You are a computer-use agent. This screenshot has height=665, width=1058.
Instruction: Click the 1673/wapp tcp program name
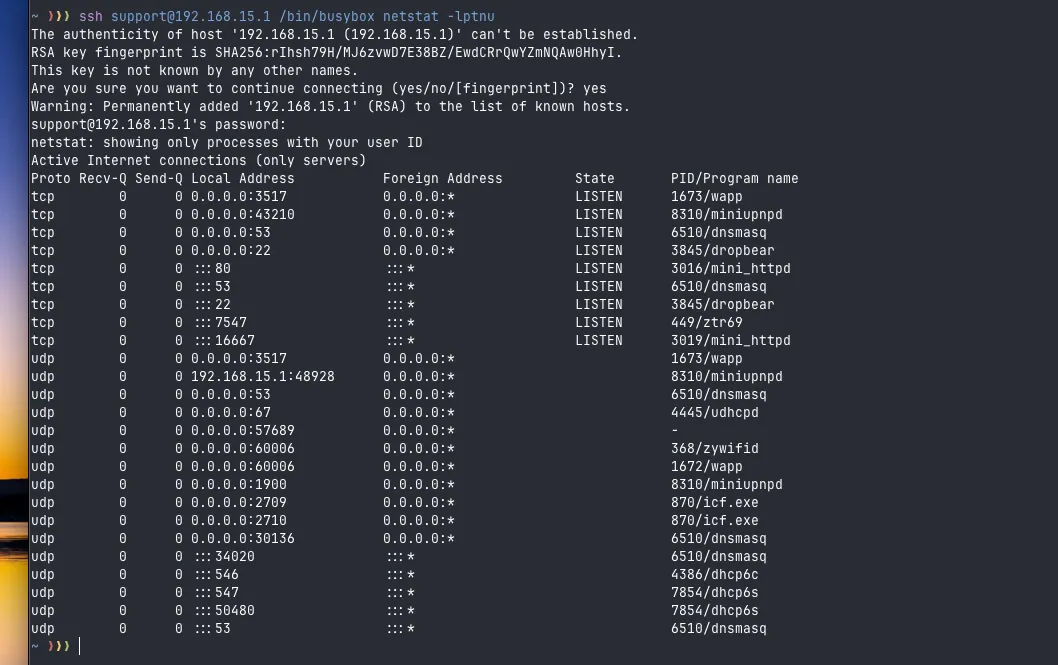tap(706, 196)
